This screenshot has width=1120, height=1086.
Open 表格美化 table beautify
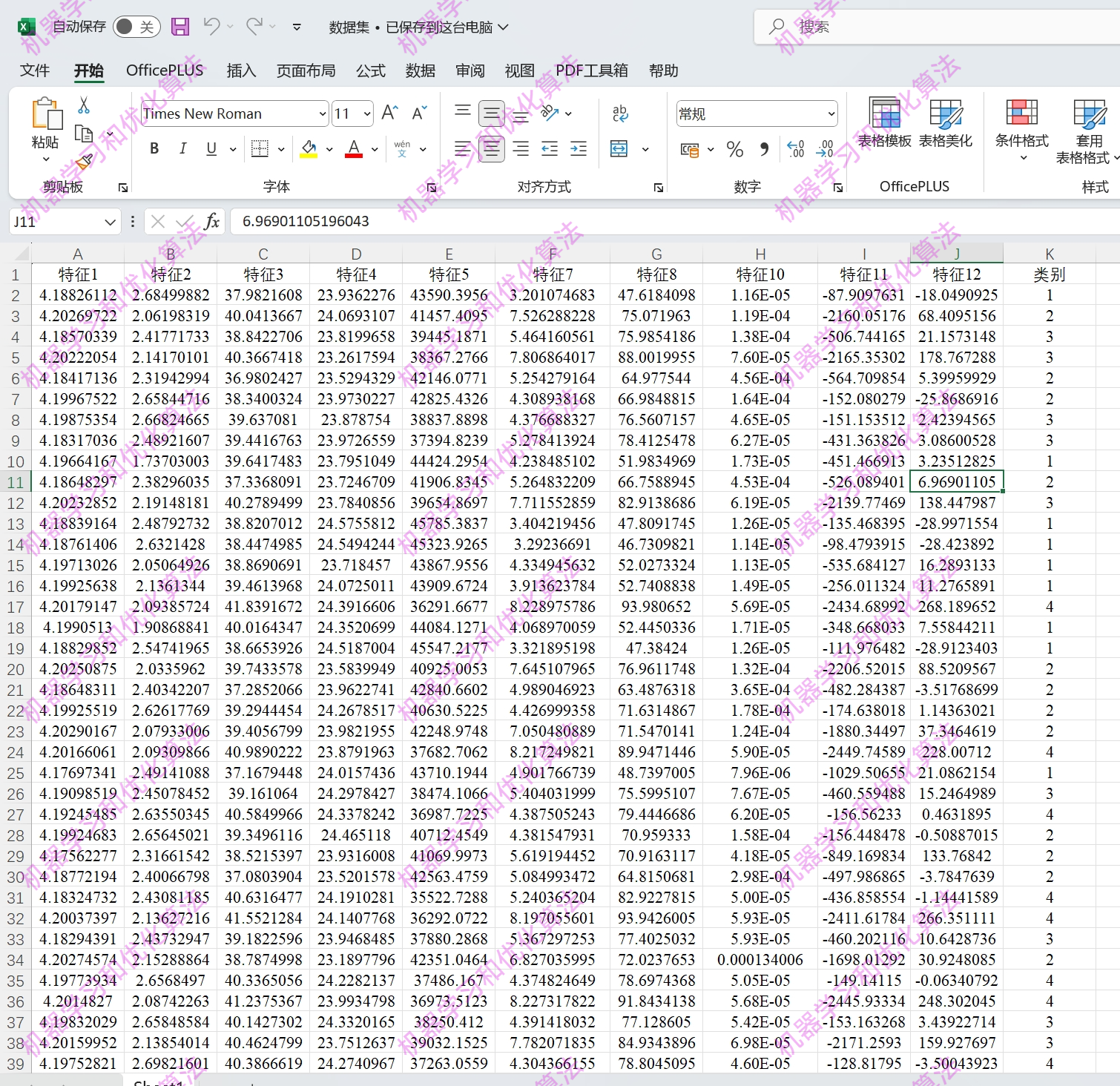click(946, 122)
